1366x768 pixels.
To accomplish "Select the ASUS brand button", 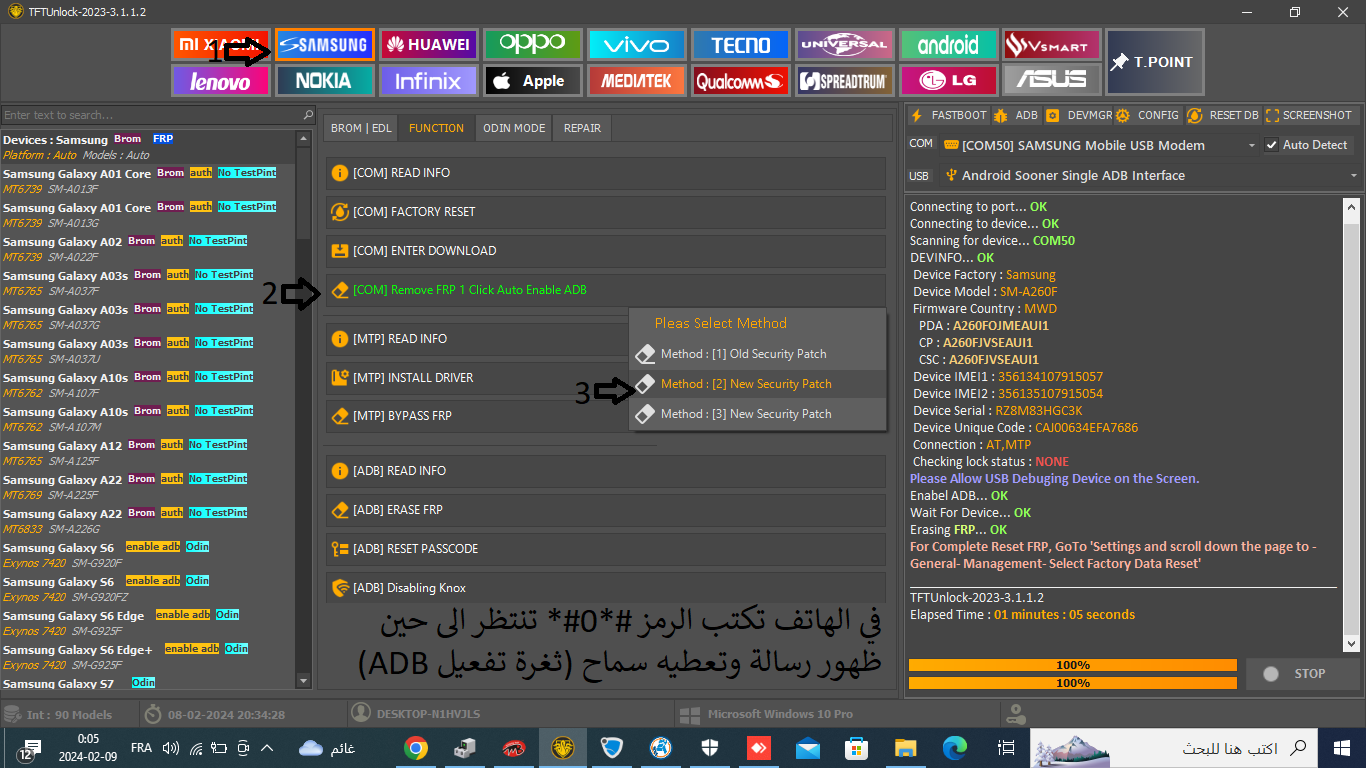I will pos(1052,81).
